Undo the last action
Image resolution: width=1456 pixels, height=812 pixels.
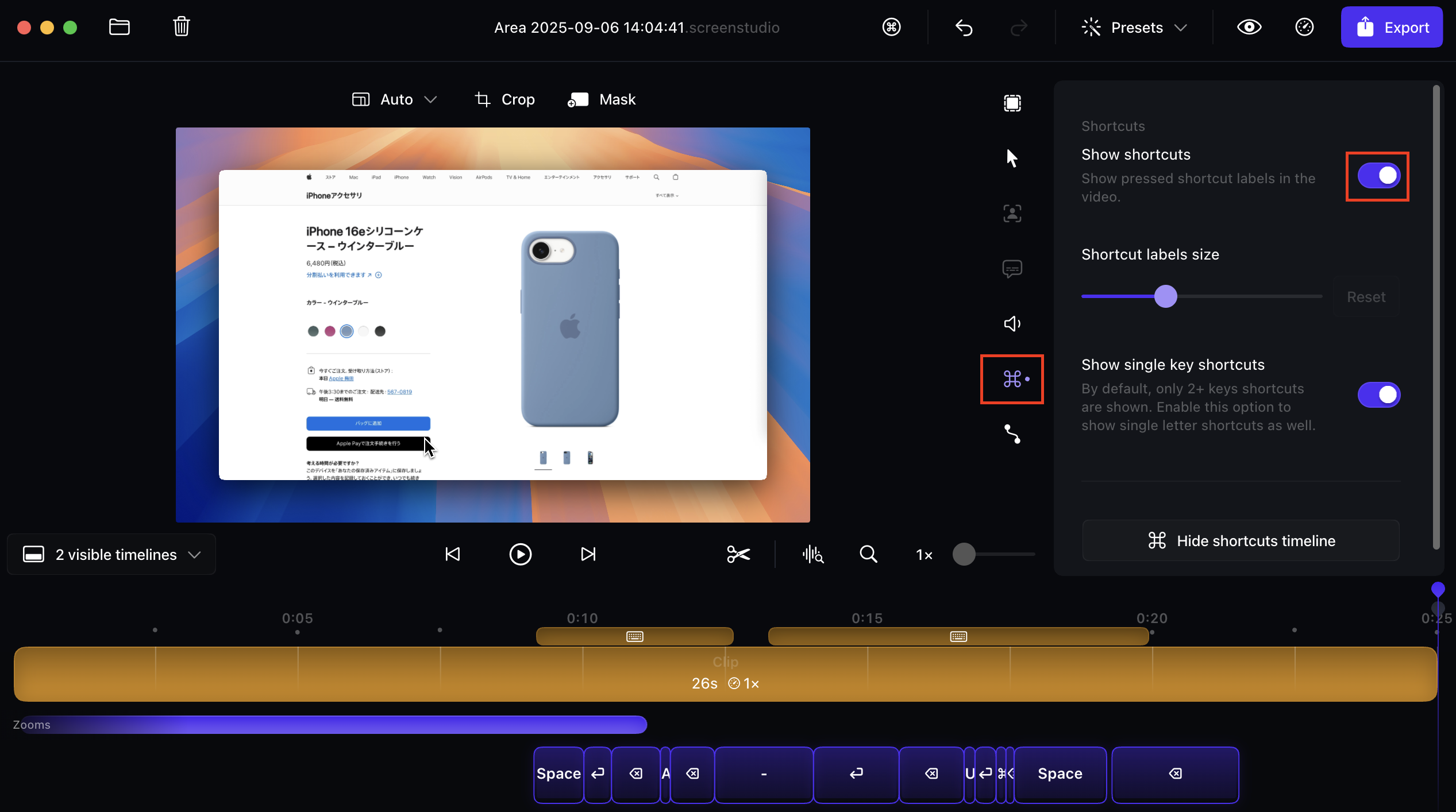tap(964, 28)
